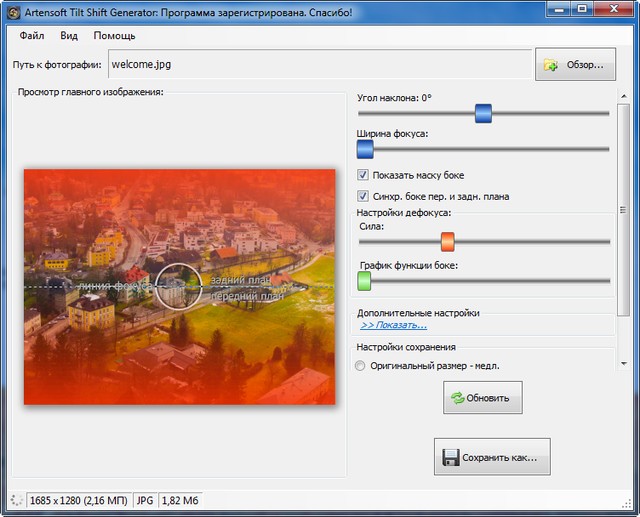Click the blue Ширина фокуса slider handle
Screen dimensions: 640x517
click(x=365, y=149)
